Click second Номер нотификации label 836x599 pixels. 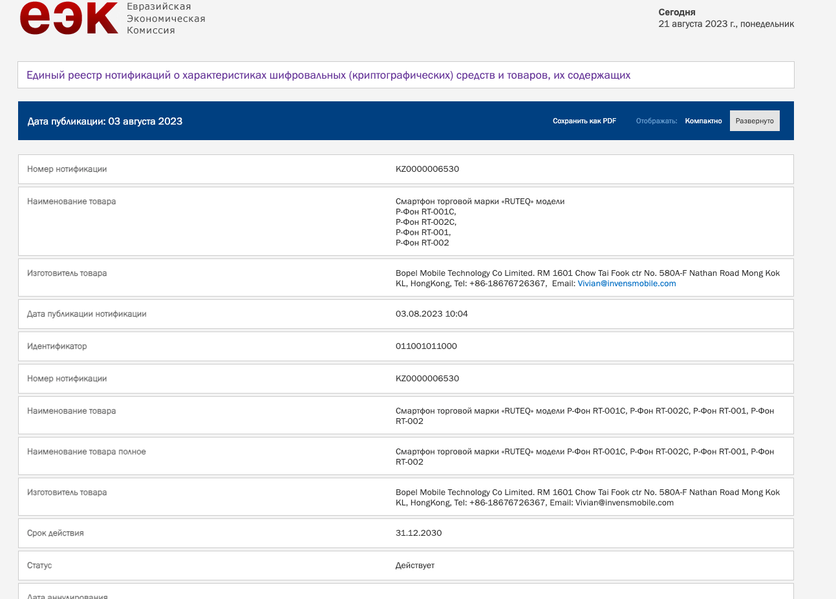(x=67, y=379)
